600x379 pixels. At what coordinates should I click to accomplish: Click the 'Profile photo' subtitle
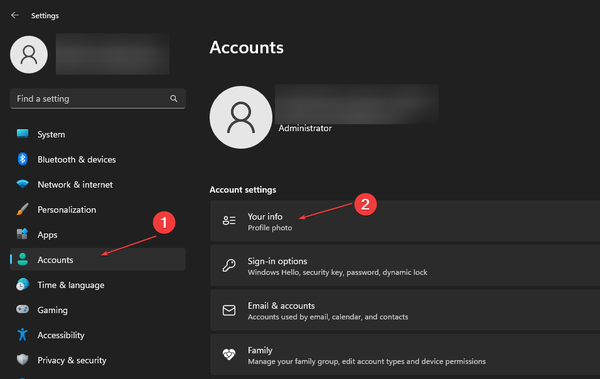pyautogui.click(x=270, y=228)
